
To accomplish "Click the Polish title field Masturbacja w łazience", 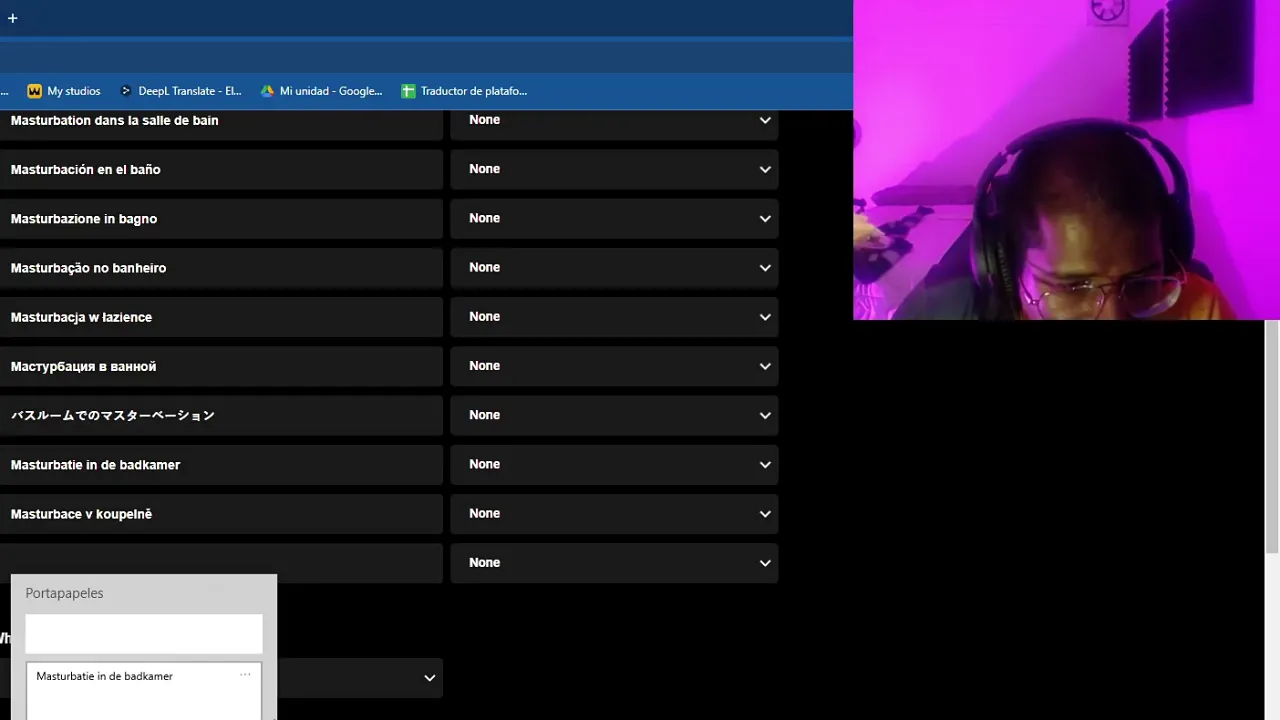I will 221,317.
